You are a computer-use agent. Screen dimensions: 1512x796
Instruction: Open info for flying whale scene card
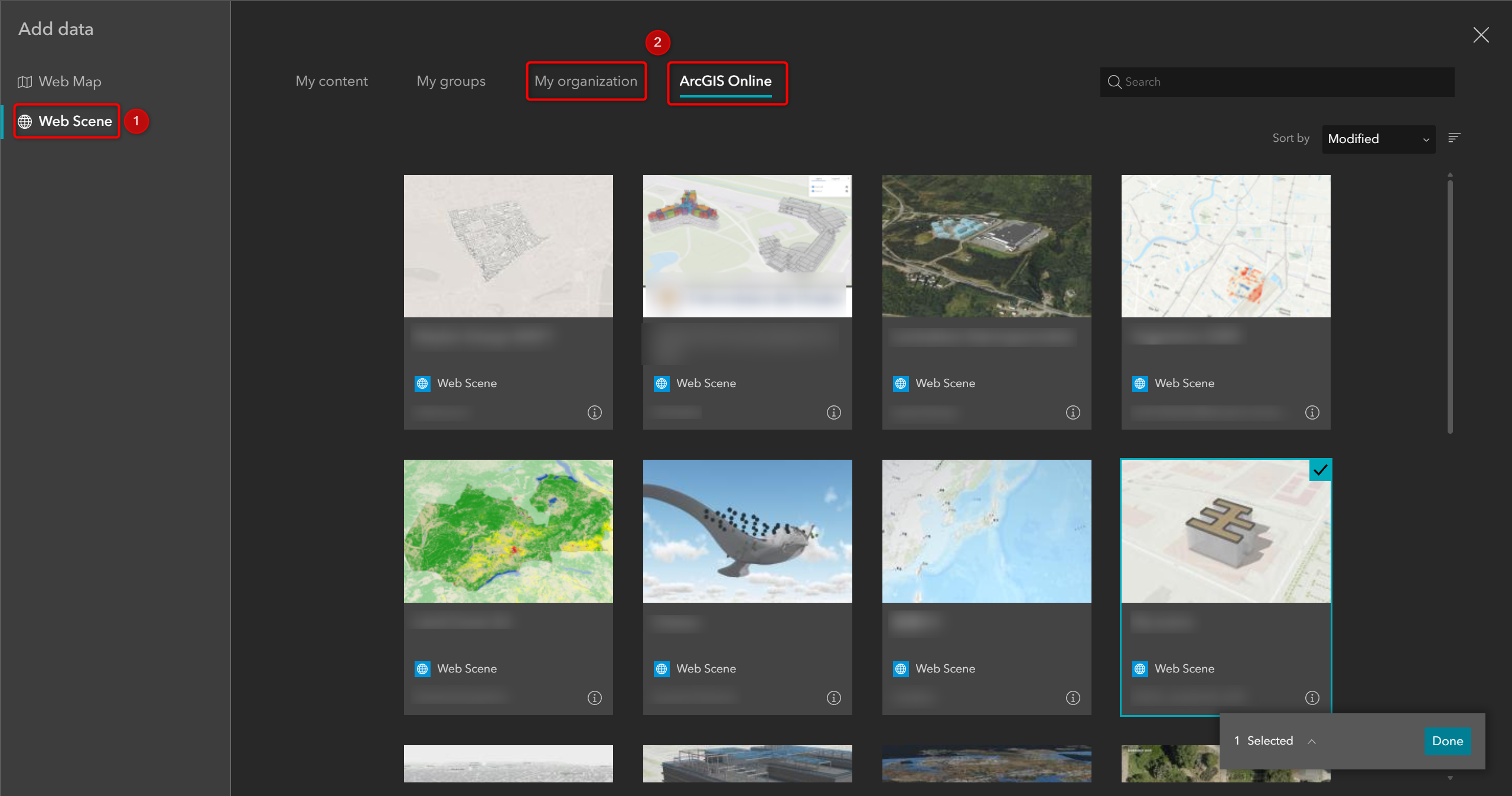pos(833,698)
